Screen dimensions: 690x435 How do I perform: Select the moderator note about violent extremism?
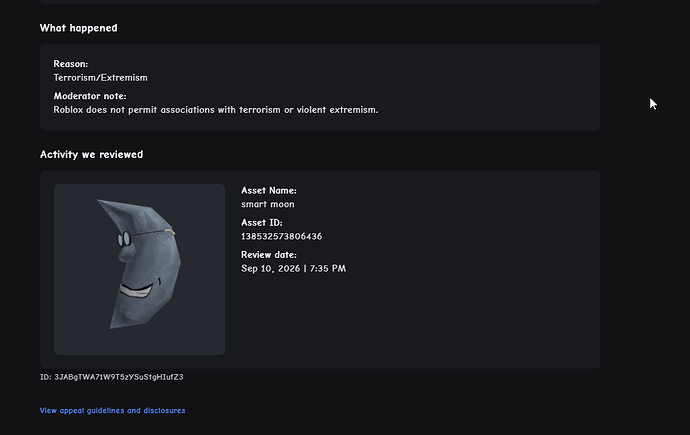point(216,110)
